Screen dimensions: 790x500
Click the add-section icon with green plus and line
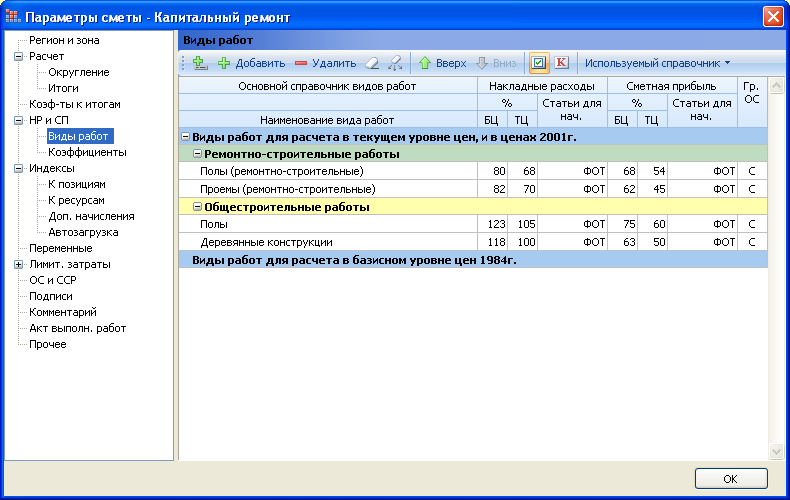point(201,63)
